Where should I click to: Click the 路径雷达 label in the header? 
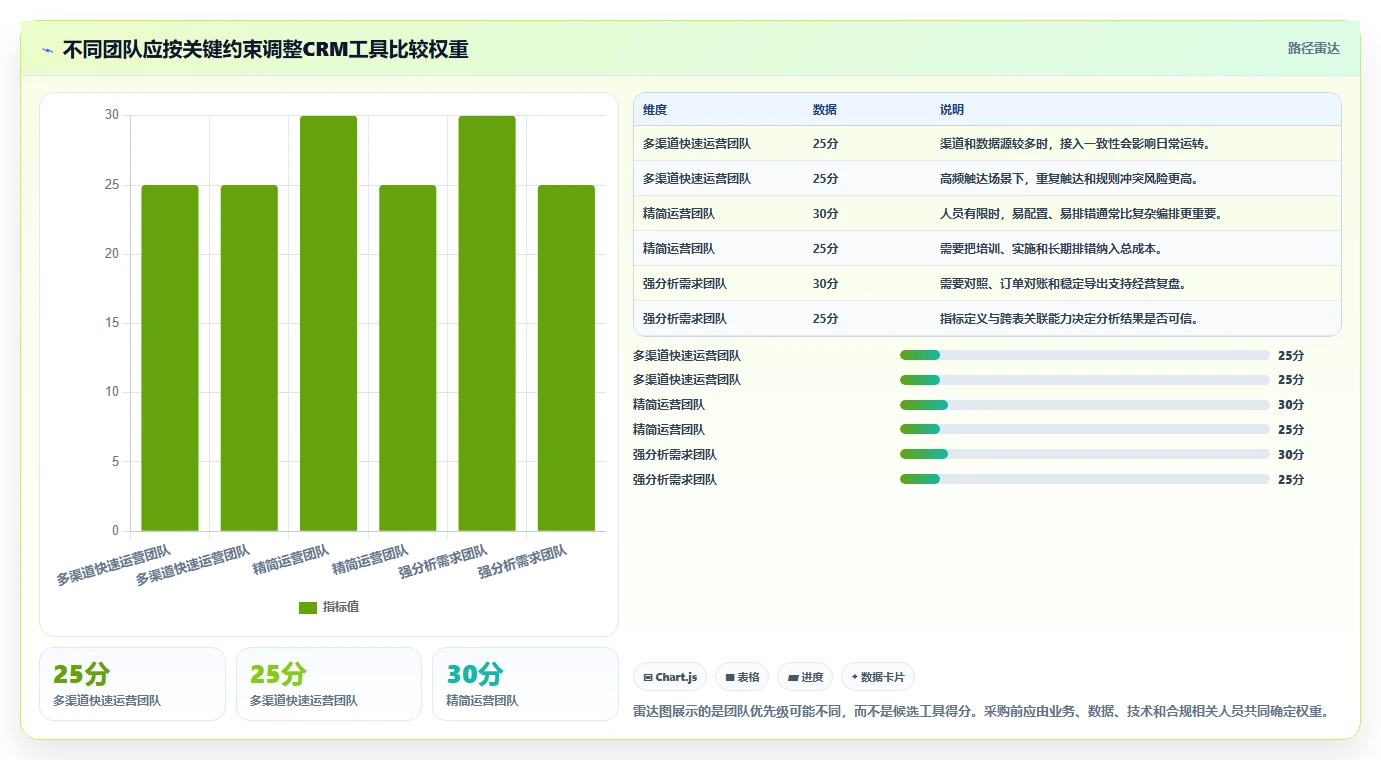pos(1313,48)
